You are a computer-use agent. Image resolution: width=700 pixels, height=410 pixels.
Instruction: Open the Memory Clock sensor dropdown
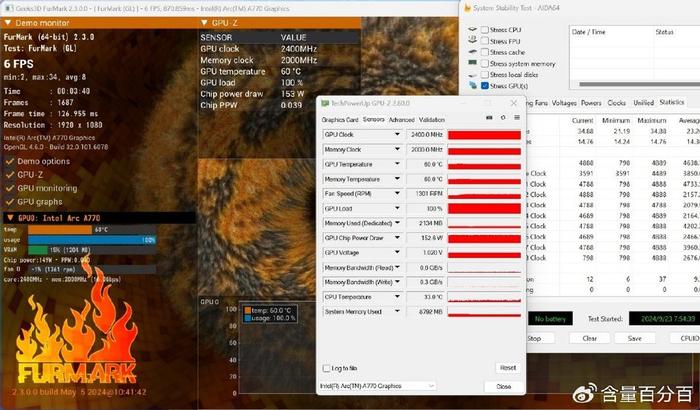click(397, 149)
